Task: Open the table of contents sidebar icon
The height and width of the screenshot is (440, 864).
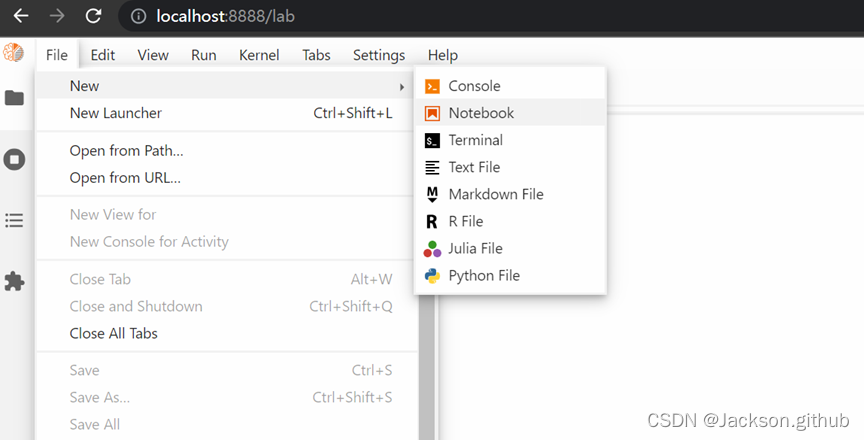Action: pos(14,221)
